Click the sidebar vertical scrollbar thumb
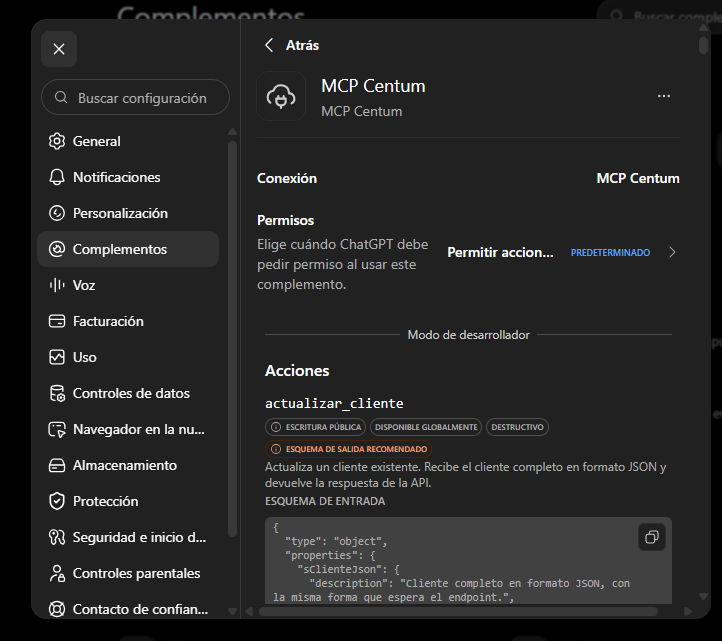Image resolution: width=722 pixels, height=641 pixels. coord(233,339)
